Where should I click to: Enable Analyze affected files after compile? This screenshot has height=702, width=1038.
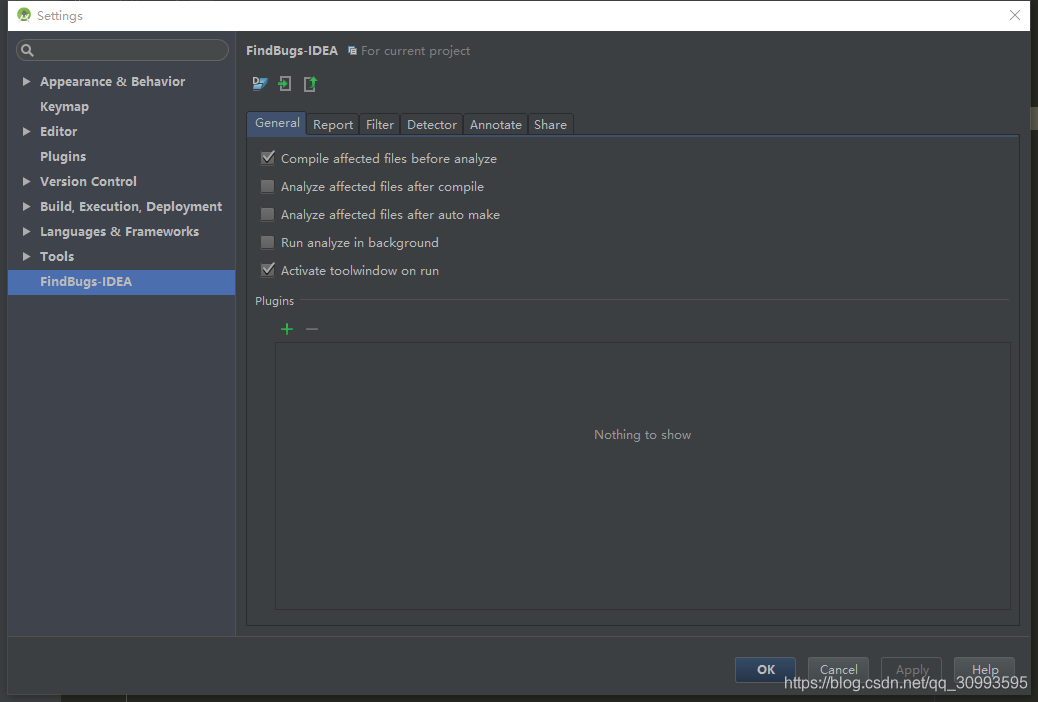coord(267,186)
